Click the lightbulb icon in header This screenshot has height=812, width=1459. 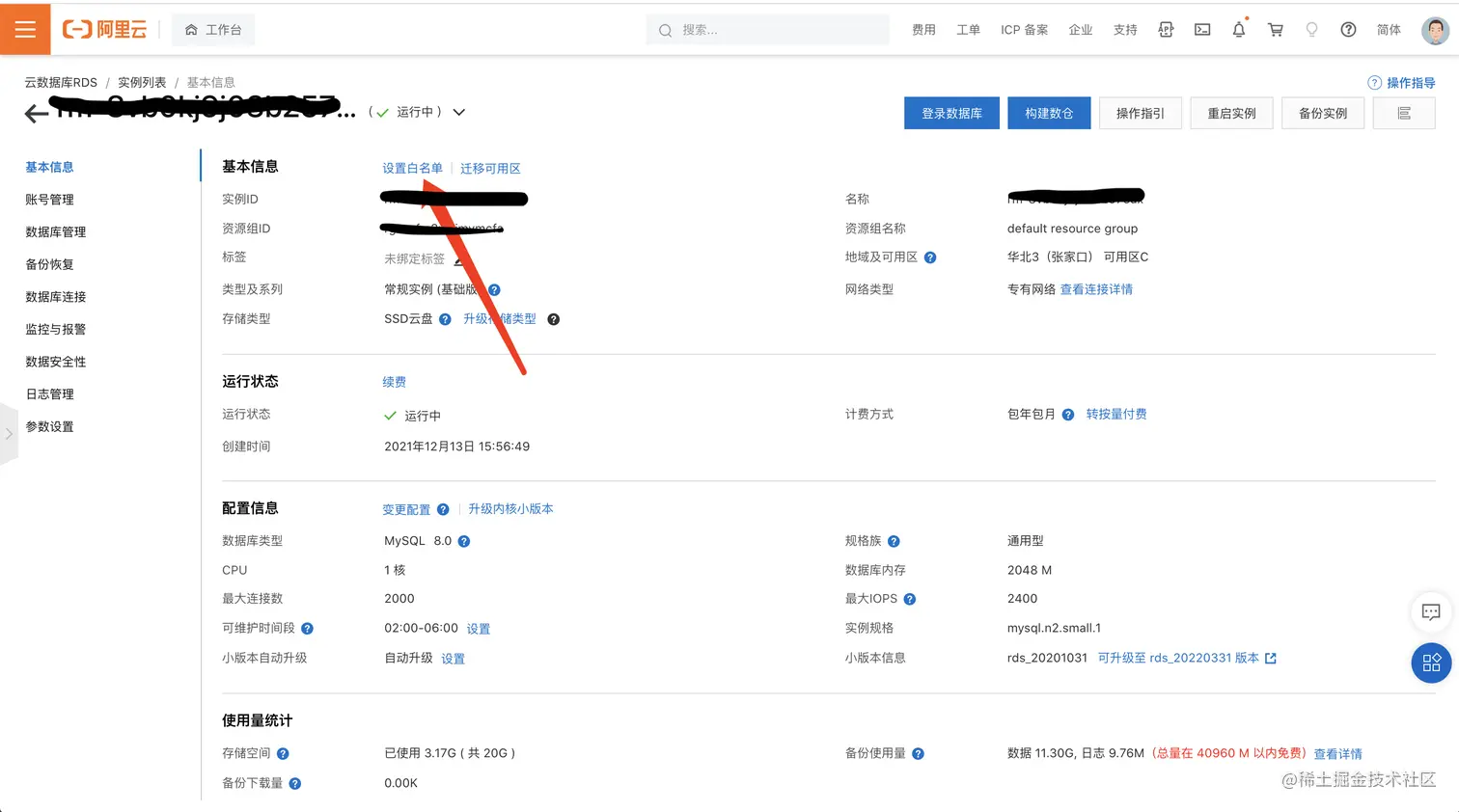coord(1311,30)
